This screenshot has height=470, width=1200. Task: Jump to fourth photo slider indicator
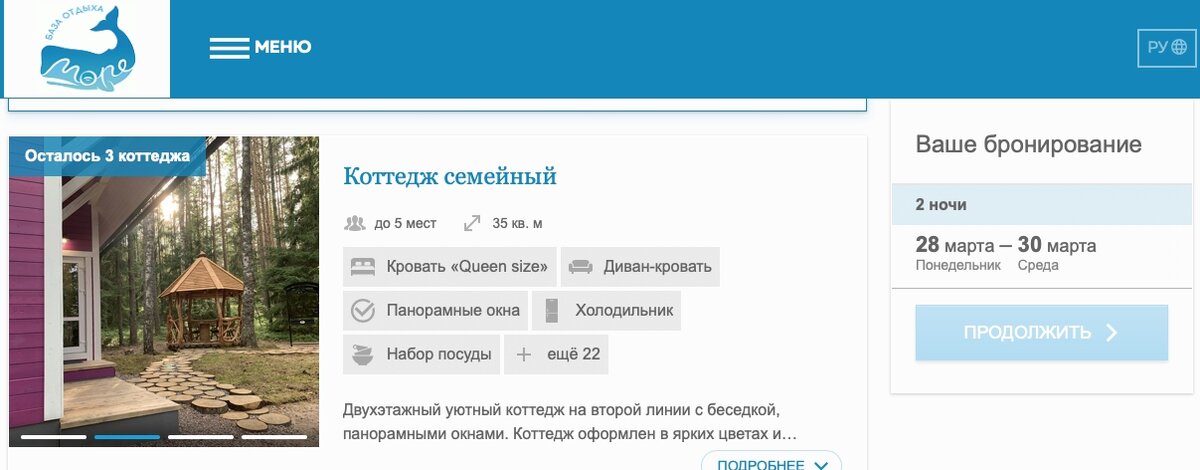274,437
